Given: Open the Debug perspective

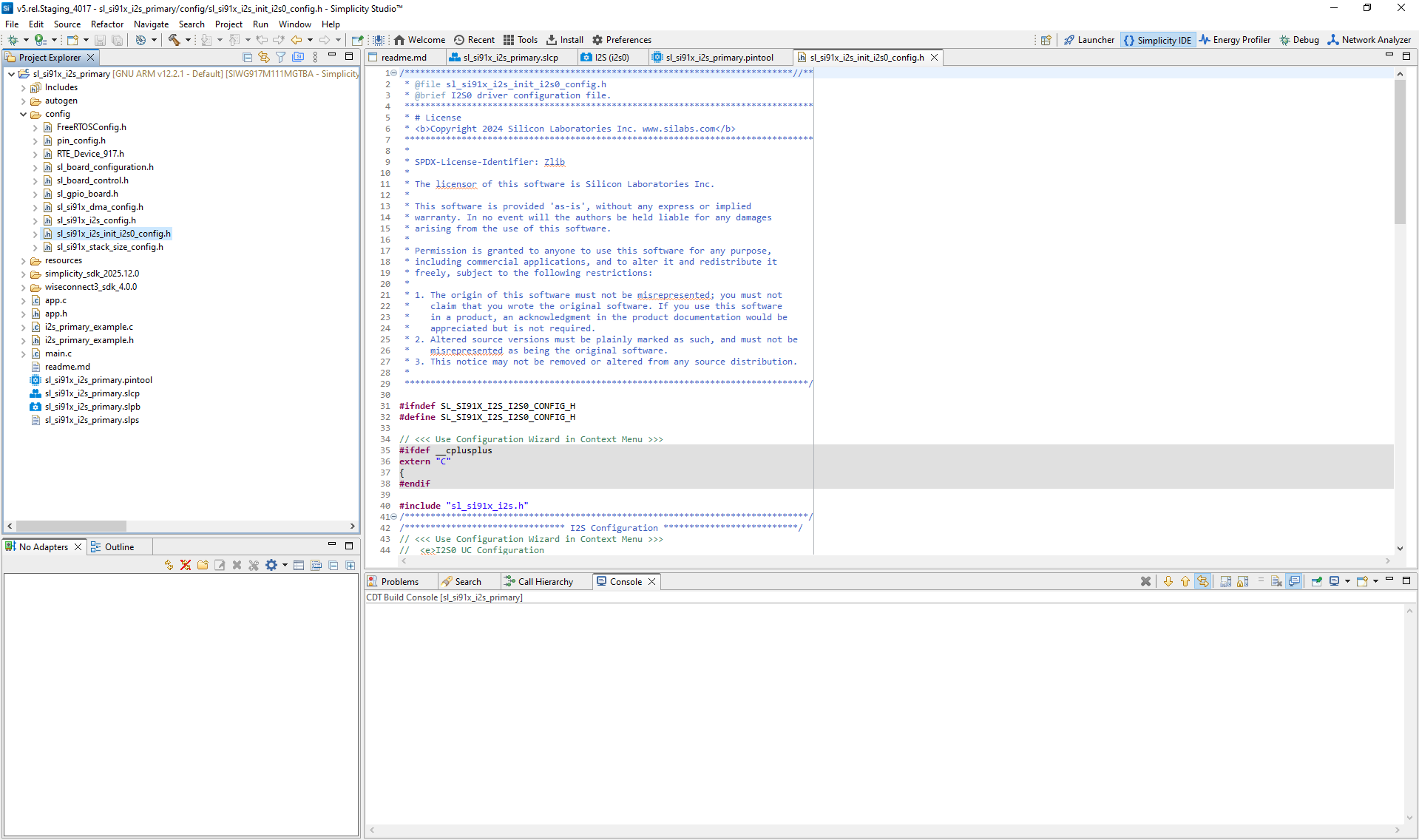Looking at the screenshot, I should click(1299, 40).
